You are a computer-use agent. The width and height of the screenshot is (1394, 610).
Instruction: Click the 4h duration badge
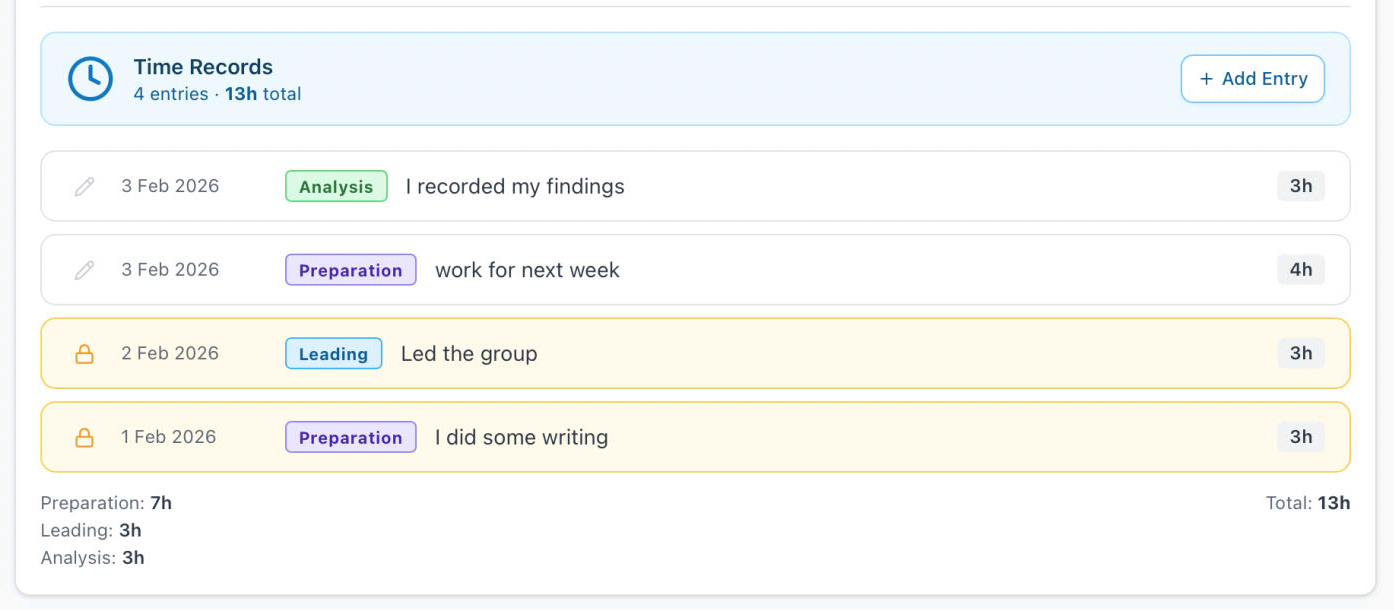(x=1300, y=270)
